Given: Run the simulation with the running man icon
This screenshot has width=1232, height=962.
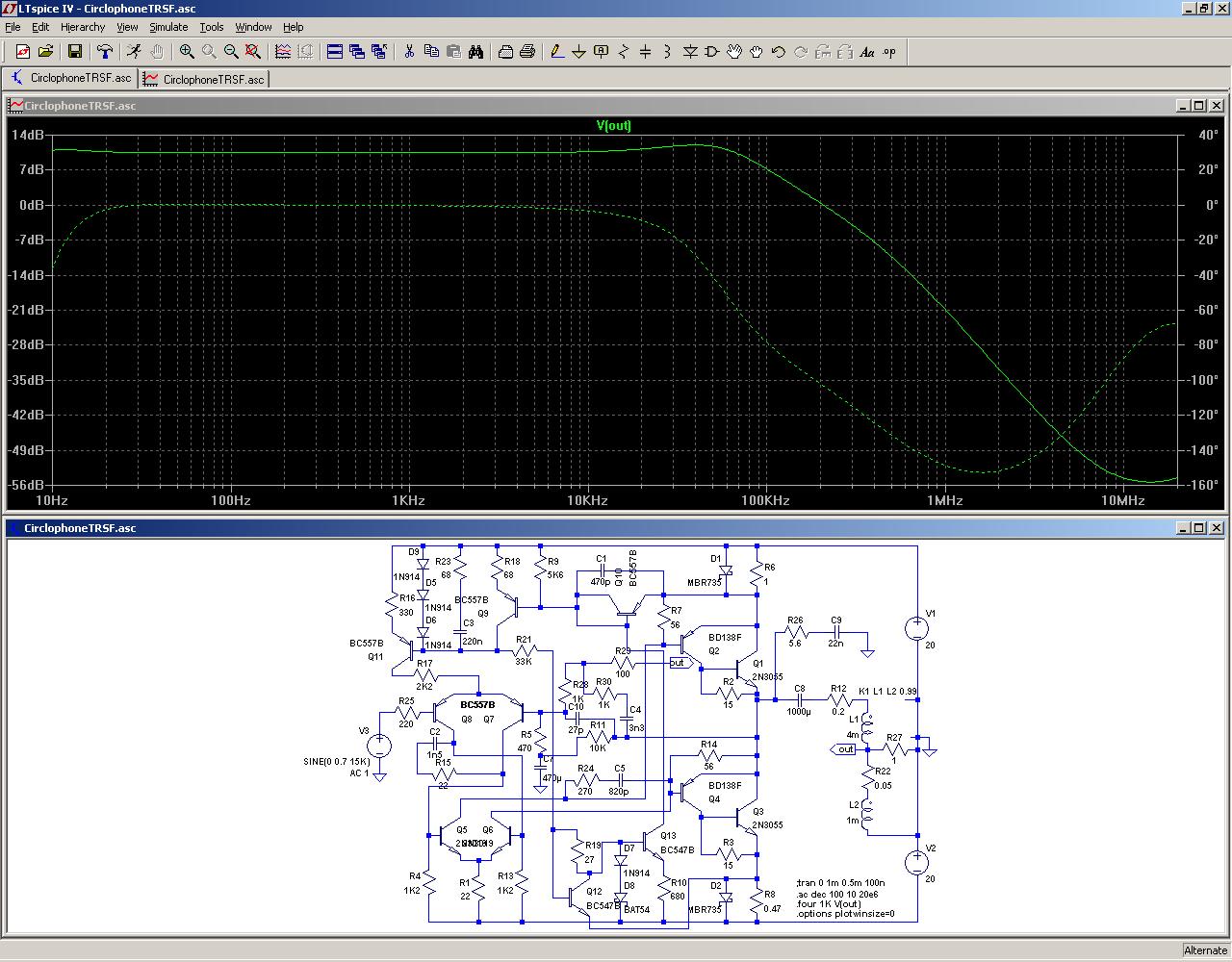Looking at the screenshot, I should pyautogui.click(x=134, y=52).
